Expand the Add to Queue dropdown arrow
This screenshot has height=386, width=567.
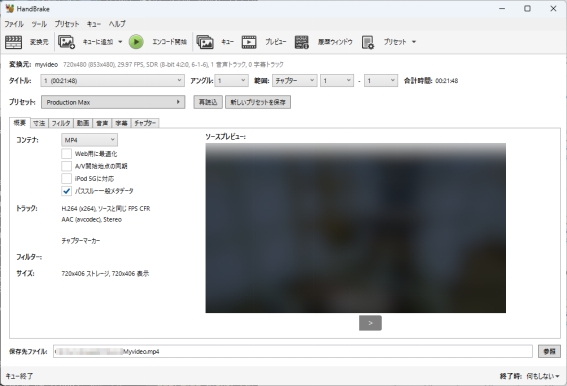tap(120, 42)
